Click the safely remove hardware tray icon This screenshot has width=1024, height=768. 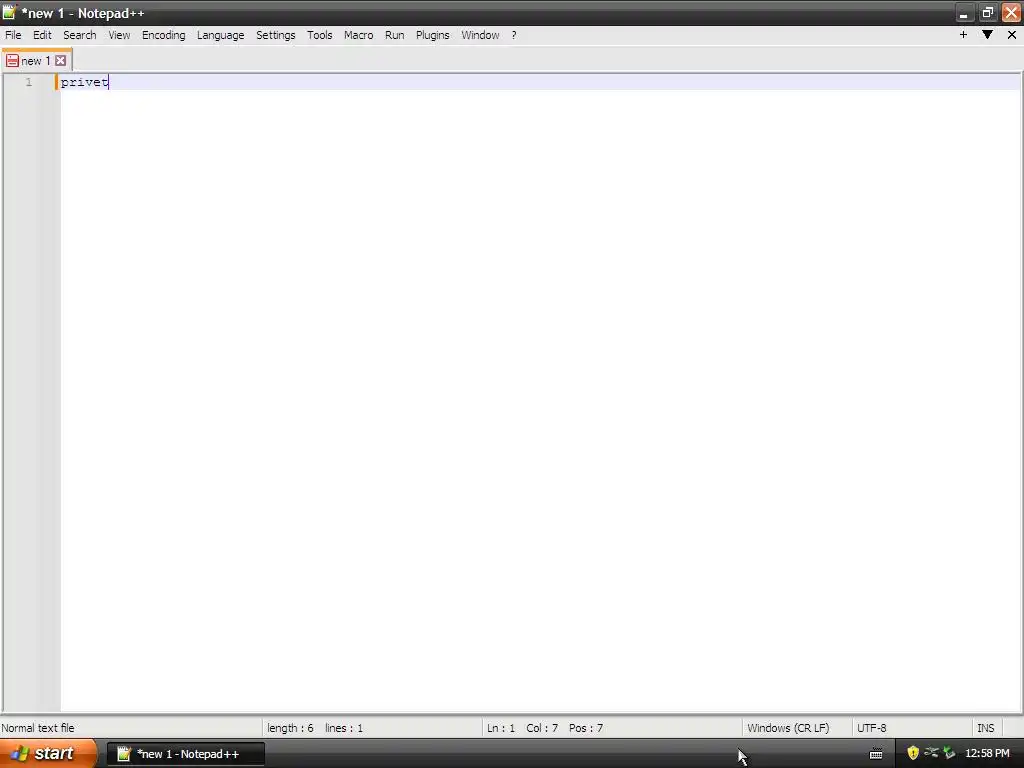pos(949,753)
